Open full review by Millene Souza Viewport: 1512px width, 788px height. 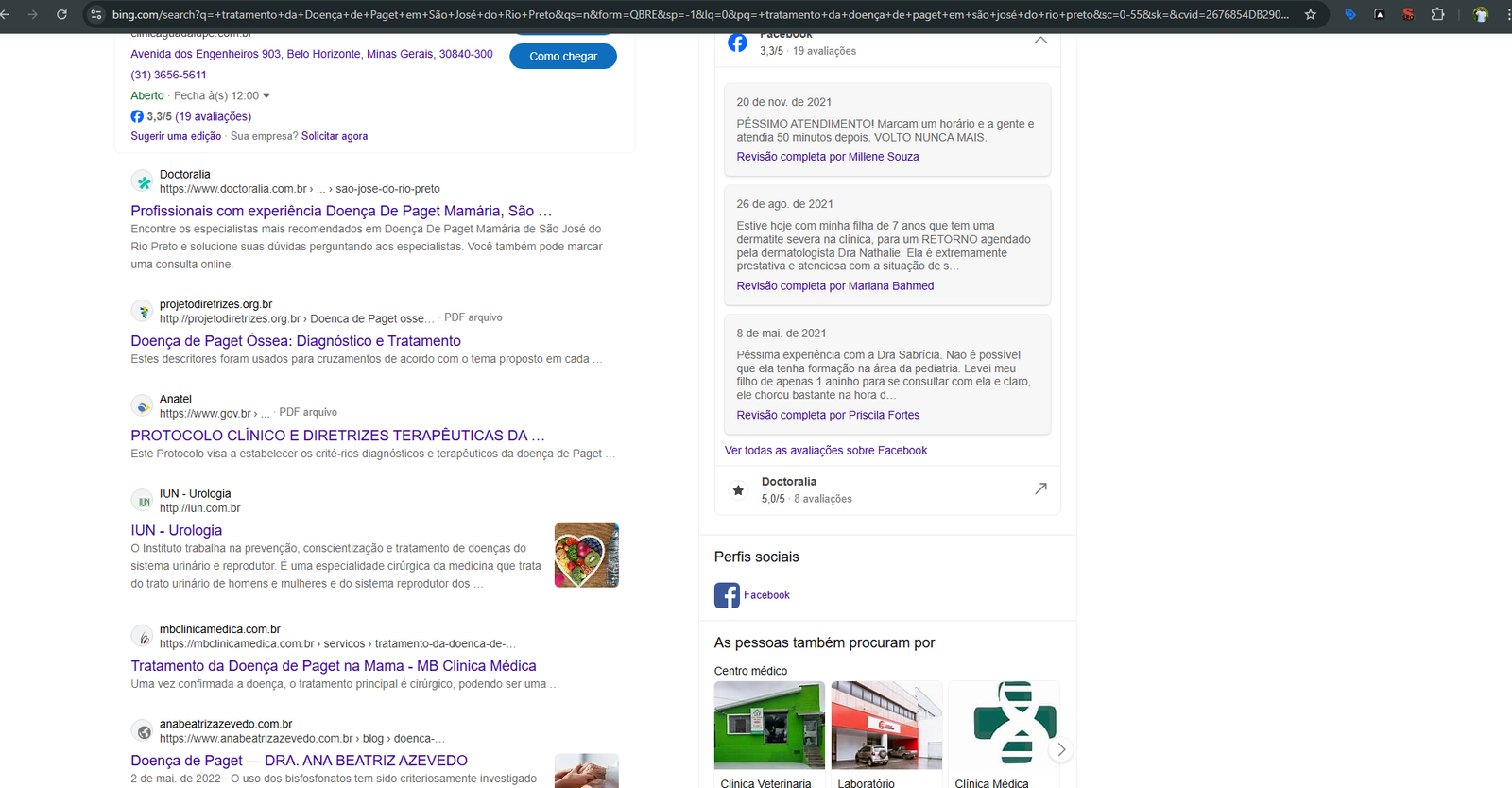(x=828, y=157)
